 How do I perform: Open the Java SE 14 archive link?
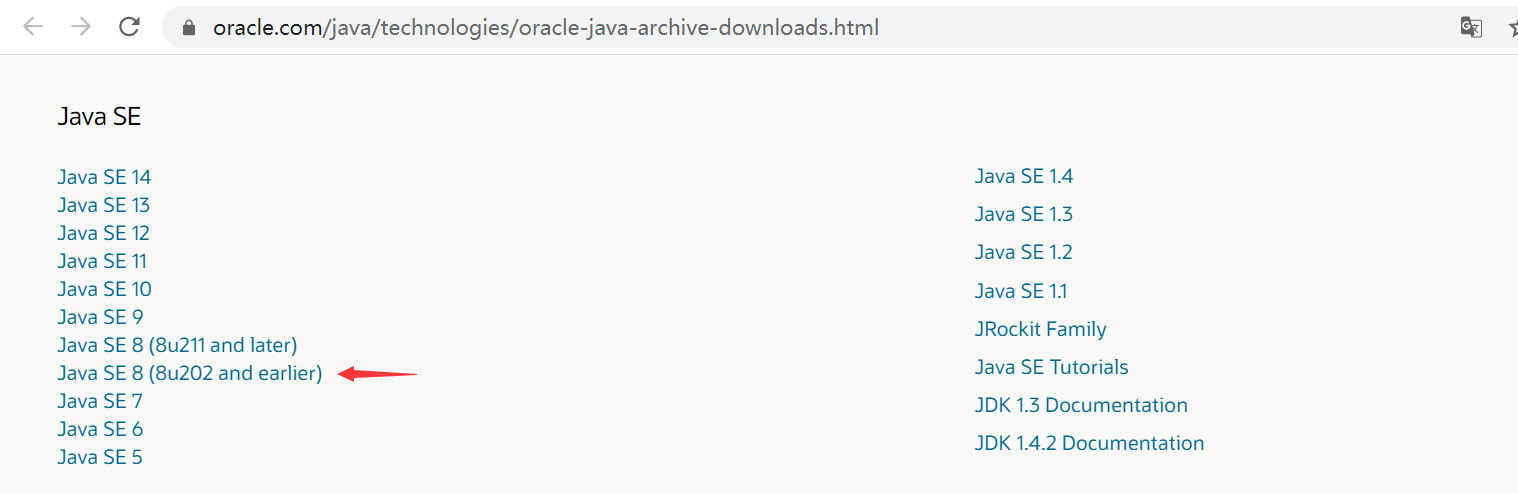point(104,177)
